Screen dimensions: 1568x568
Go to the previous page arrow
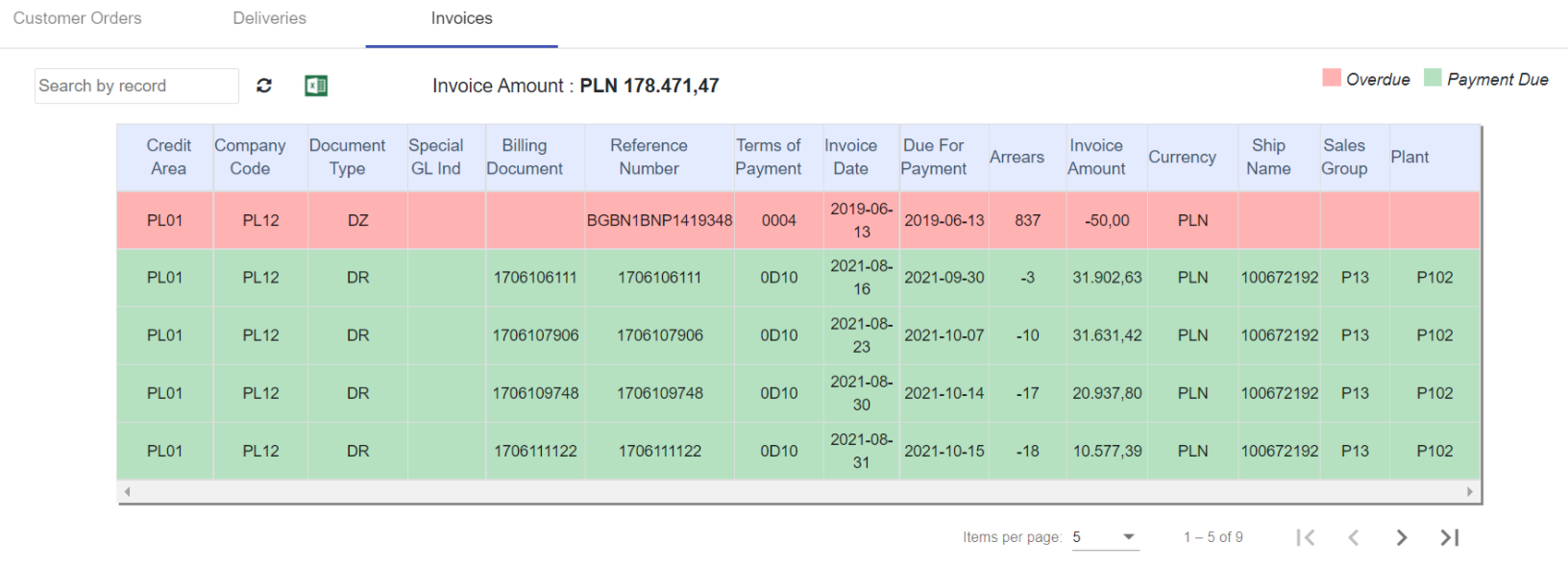pyautogui.click(x=1353, y=537)
